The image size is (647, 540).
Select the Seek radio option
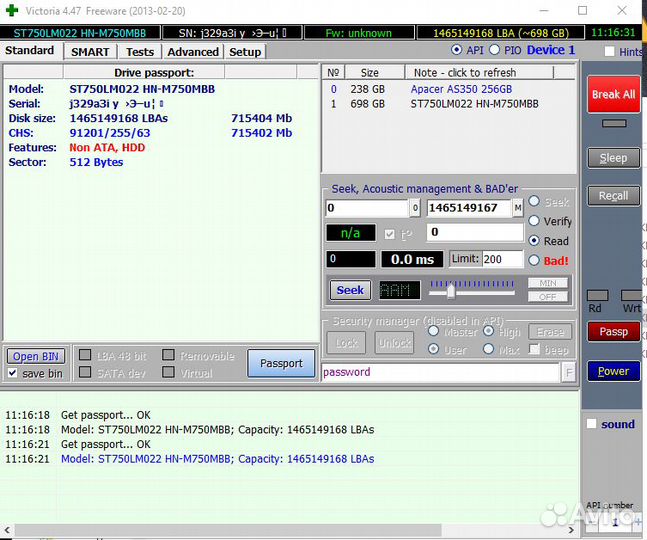(x=534, y=201)
